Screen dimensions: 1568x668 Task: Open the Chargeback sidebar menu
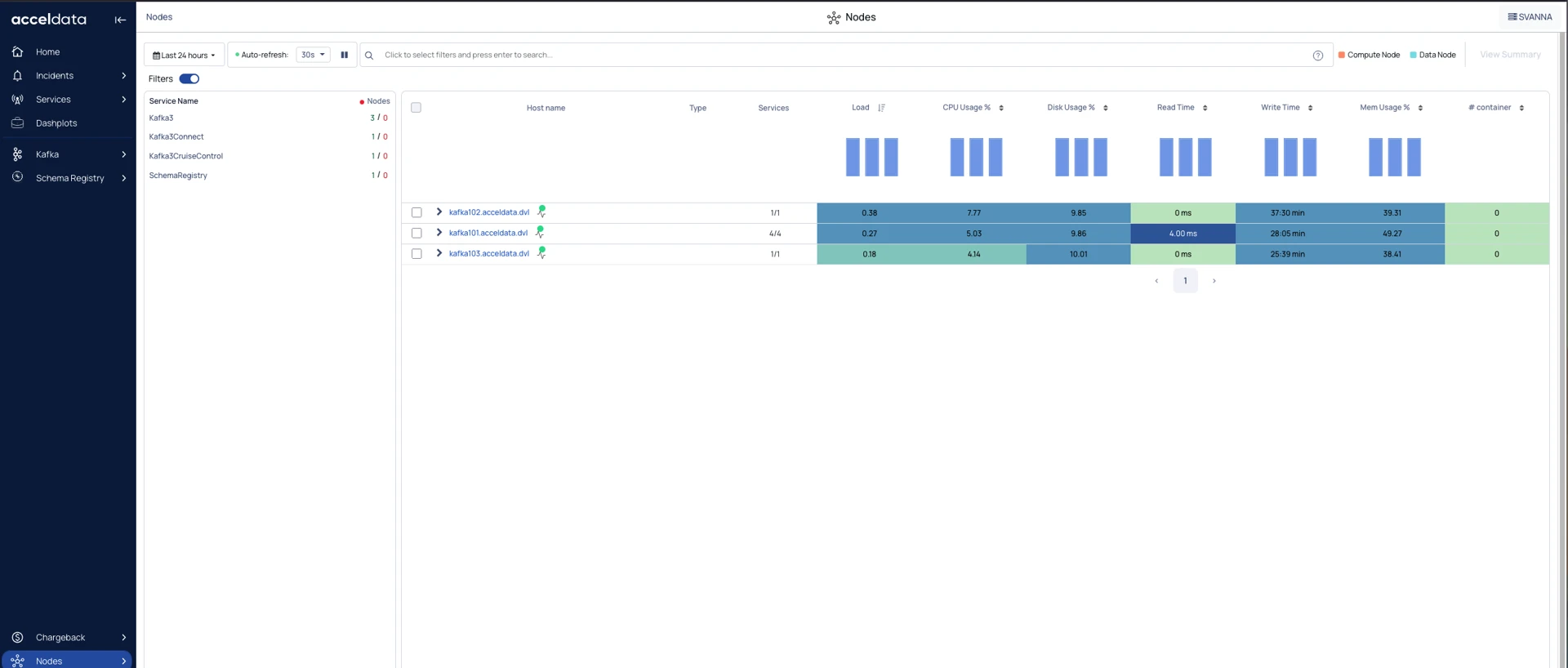coord(60,638)
